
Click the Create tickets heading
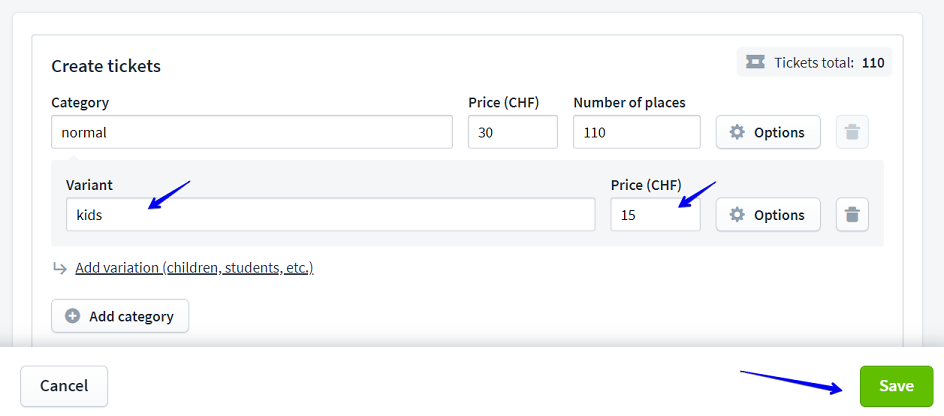click(106, 66)
